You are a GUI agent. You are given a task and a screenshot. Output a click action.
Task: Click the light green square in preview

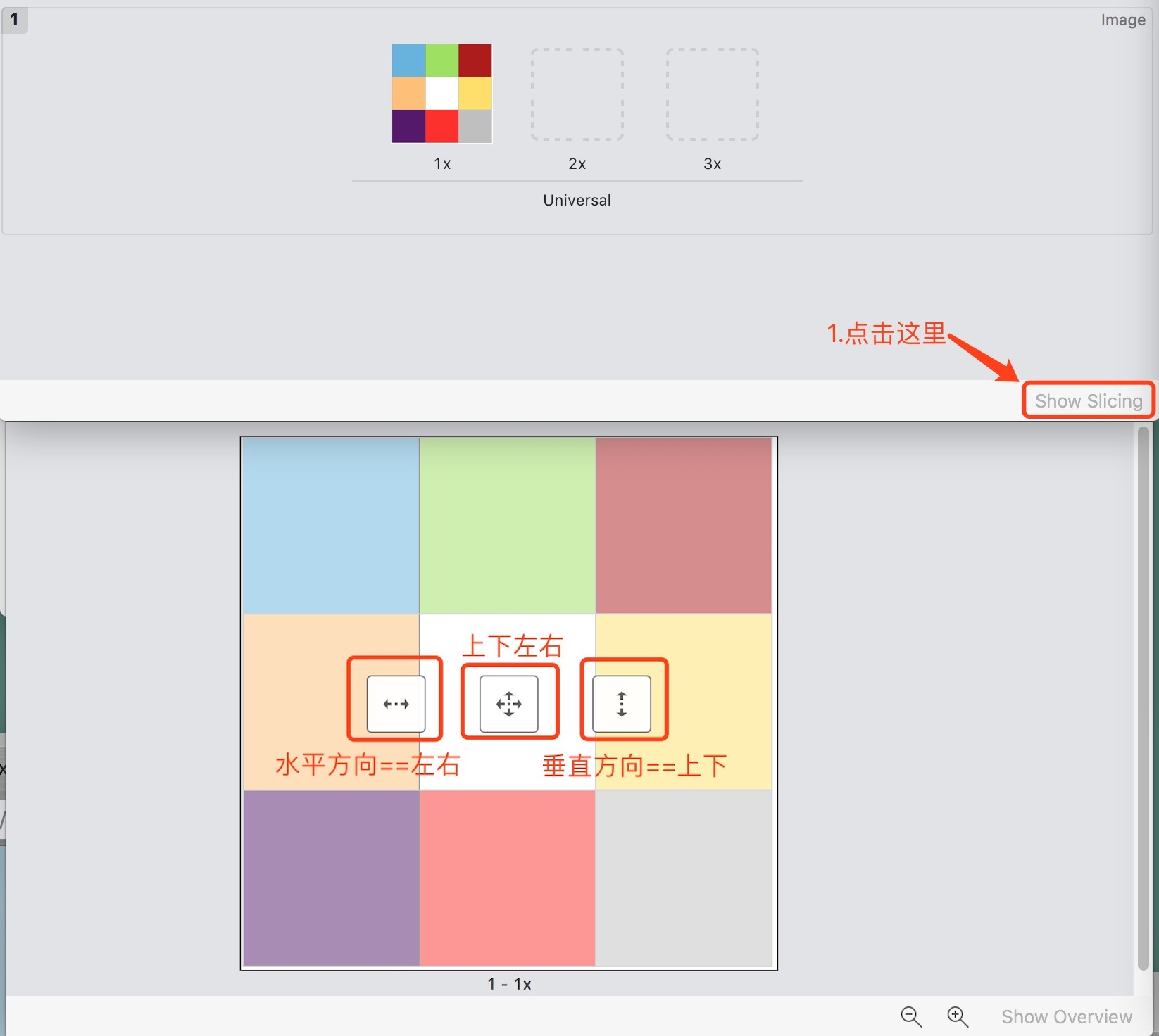(508, 526)
